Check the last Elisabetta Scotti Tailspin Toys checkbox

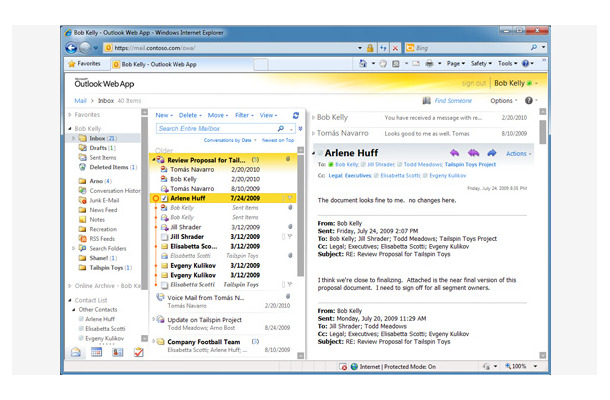coord(164,285)
